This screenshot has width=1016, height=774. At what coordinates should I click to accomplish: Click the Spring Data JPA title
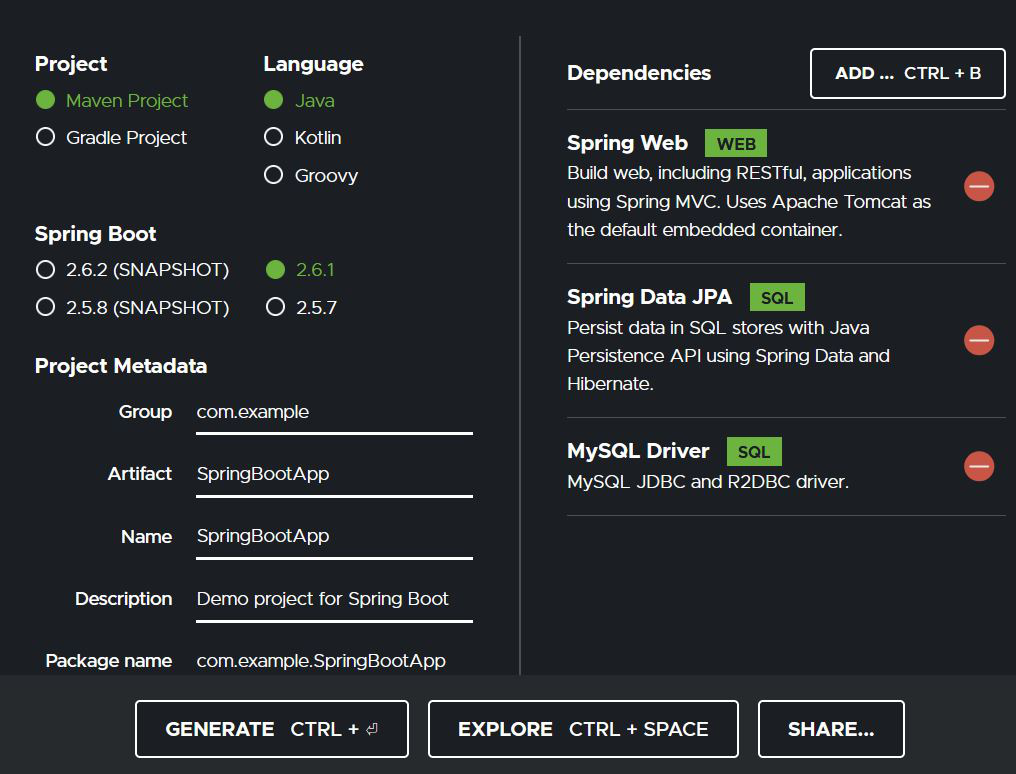[649, 297]
